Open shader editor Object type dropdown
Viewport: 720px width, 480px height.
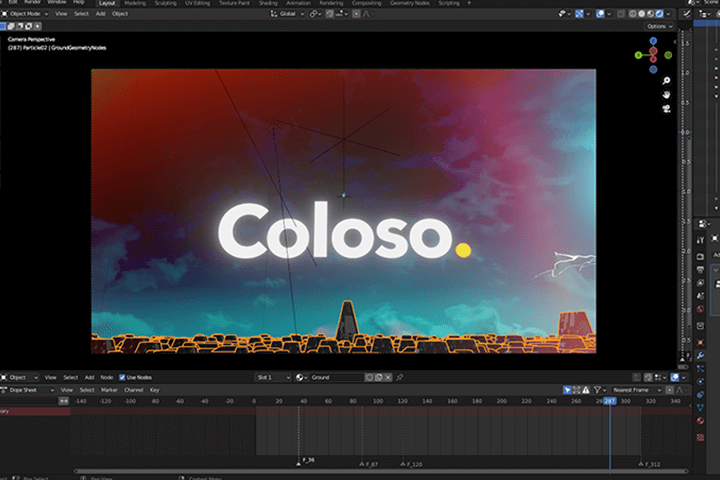tap(19, 377)
